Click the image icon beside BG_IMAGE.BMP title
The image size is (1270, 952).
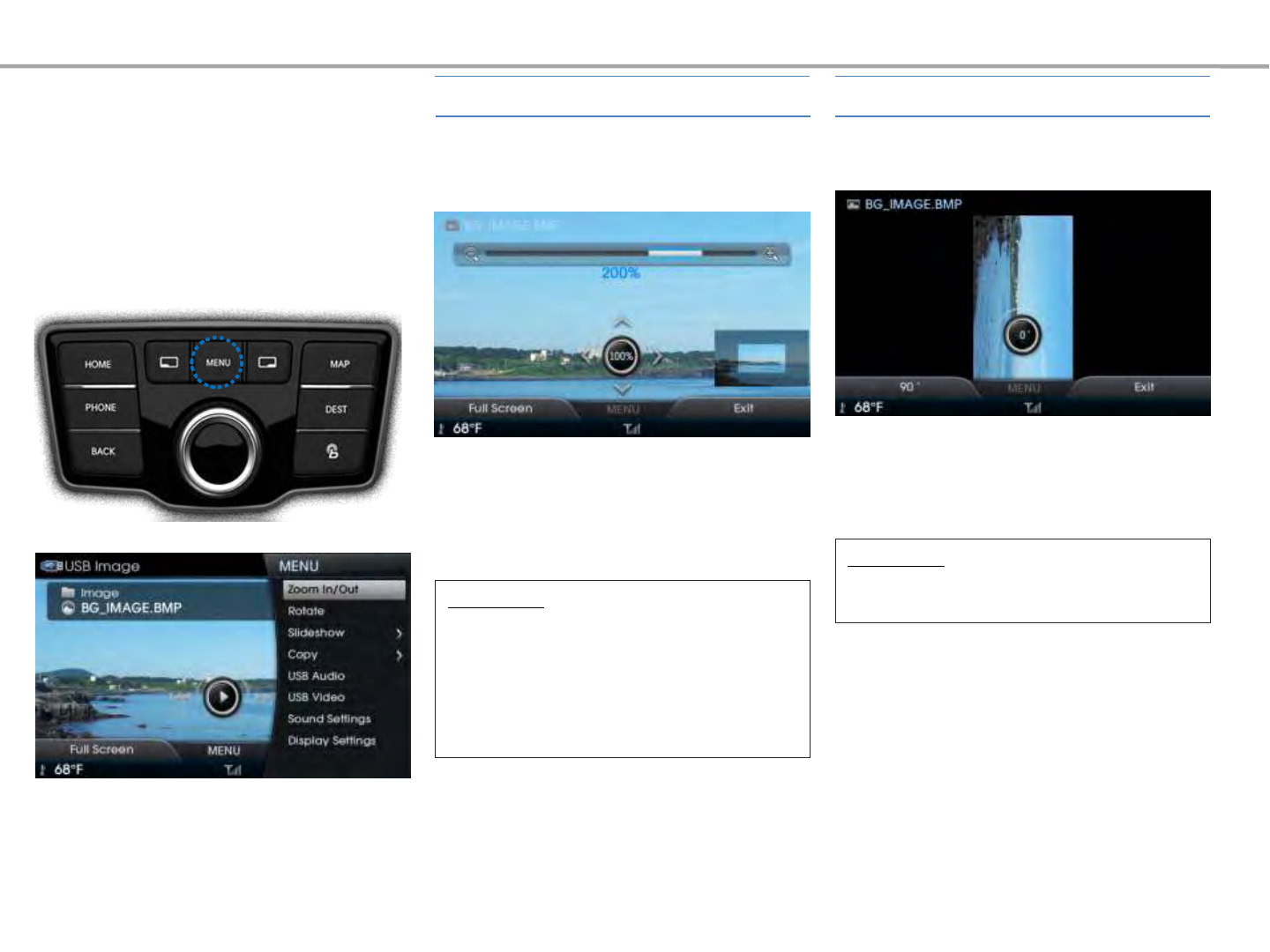tap(853, 204)
